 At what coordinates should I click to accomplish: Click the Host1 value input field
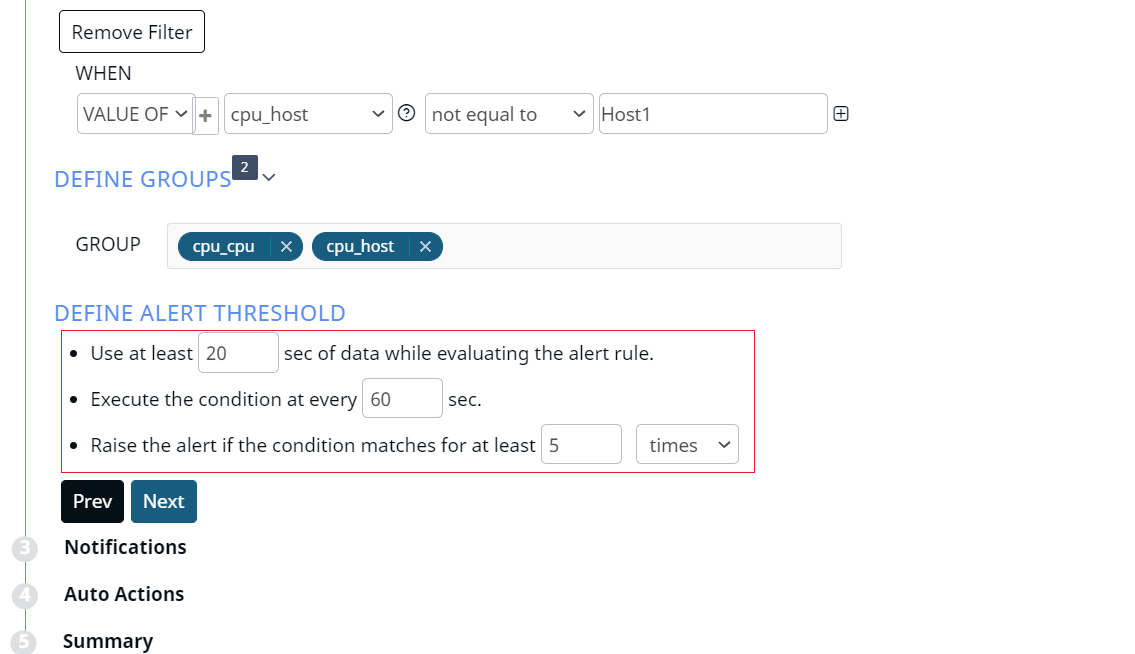(x=713, y=114)
